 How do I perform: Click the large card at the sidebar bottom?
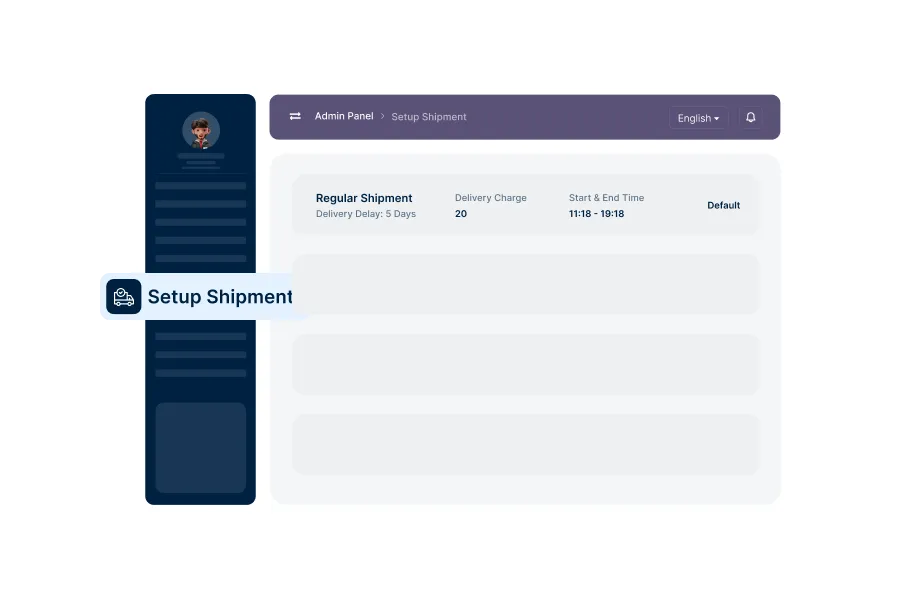pos(200,447)
